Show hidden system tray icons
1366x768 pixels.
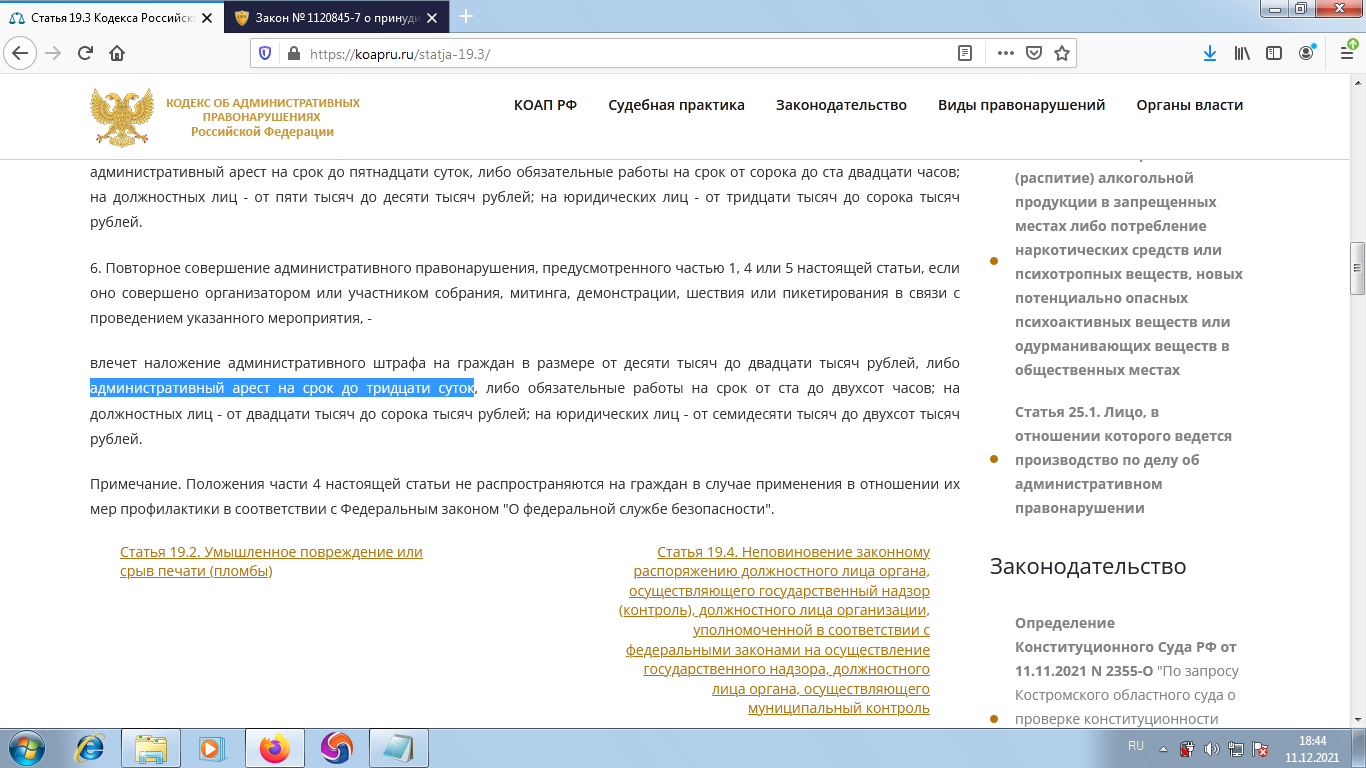pos(1163,747)
